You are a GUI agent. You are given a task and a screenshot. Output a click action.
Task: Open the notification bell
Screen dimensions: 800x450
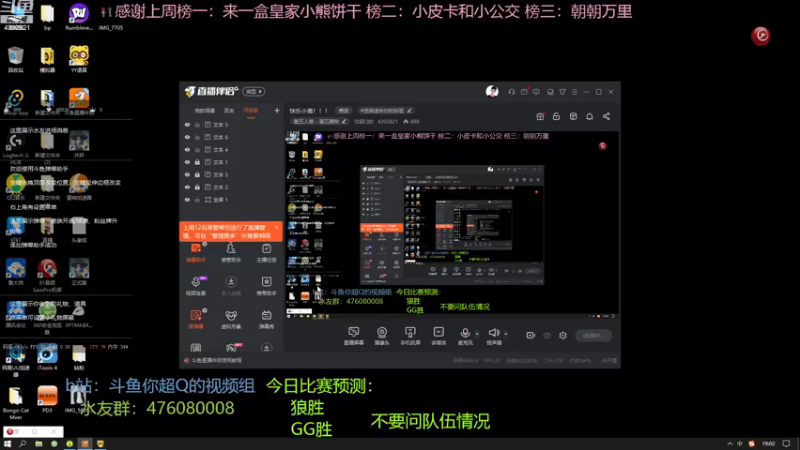589,116
